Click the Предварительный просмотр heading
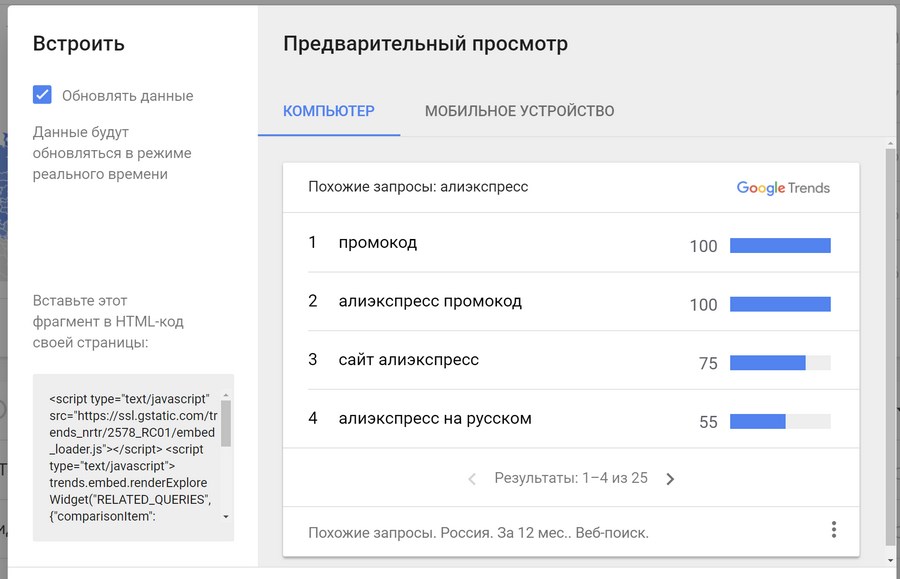 click(x=425, y=44)
